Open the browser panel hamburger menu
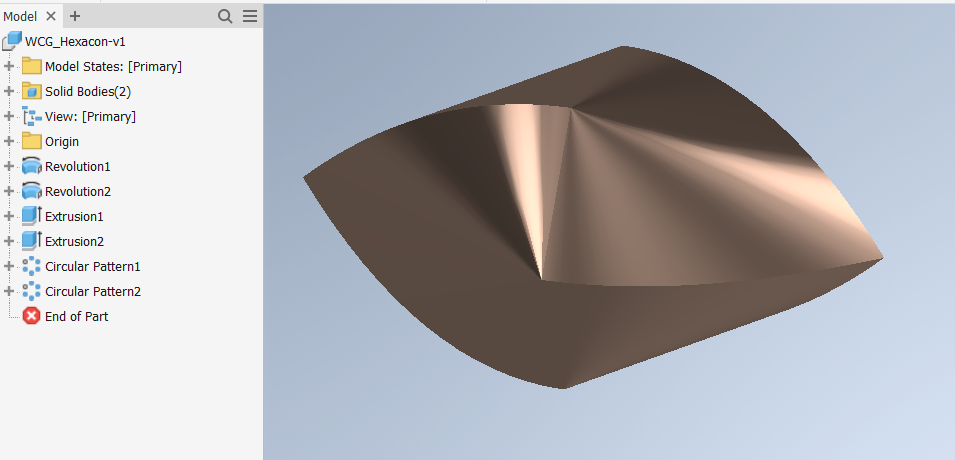This screenshot has height=460, width=955. pos(250,16)
